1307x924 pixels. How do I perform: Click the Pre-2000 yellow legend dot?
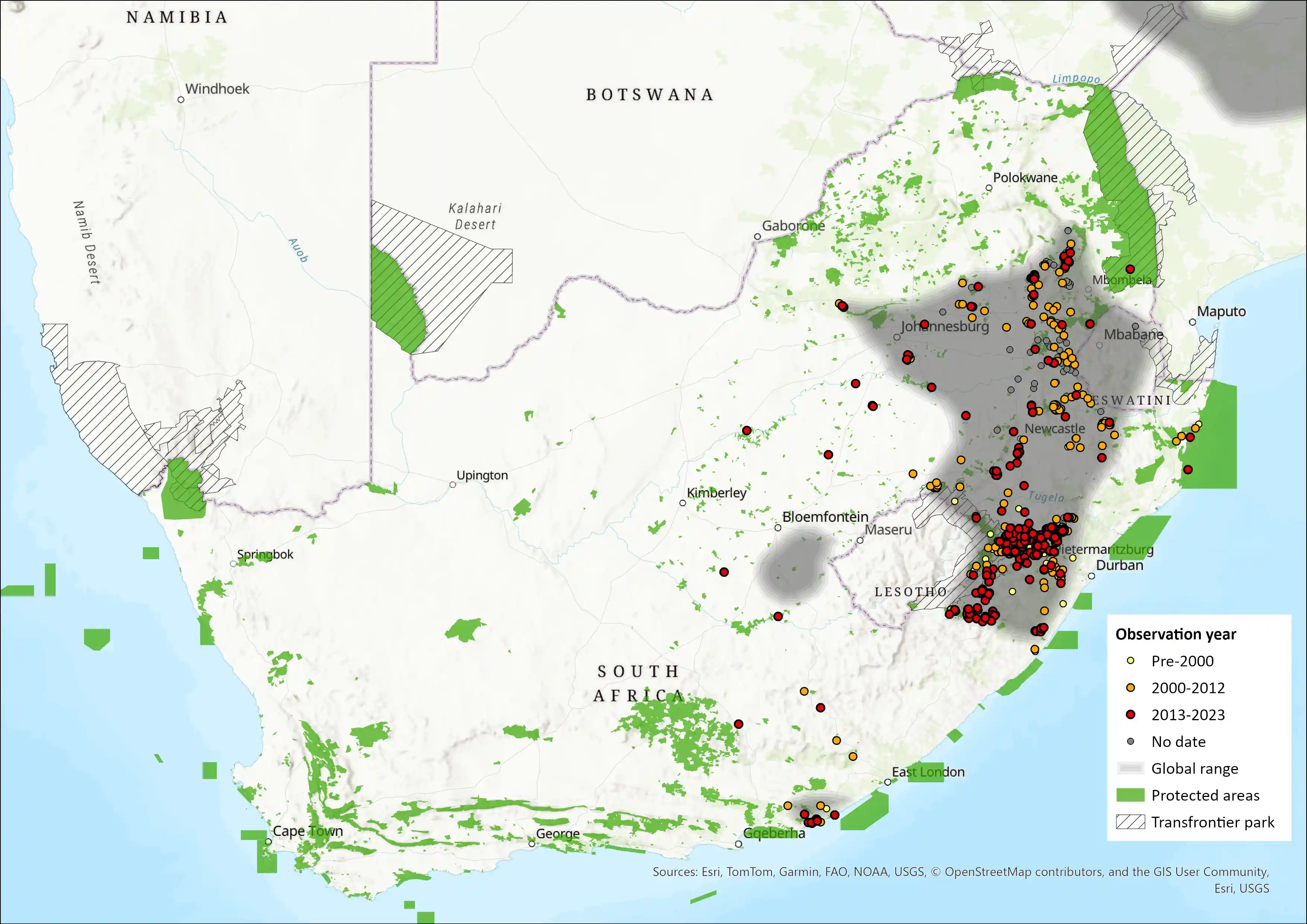(x=1130, y=661)
